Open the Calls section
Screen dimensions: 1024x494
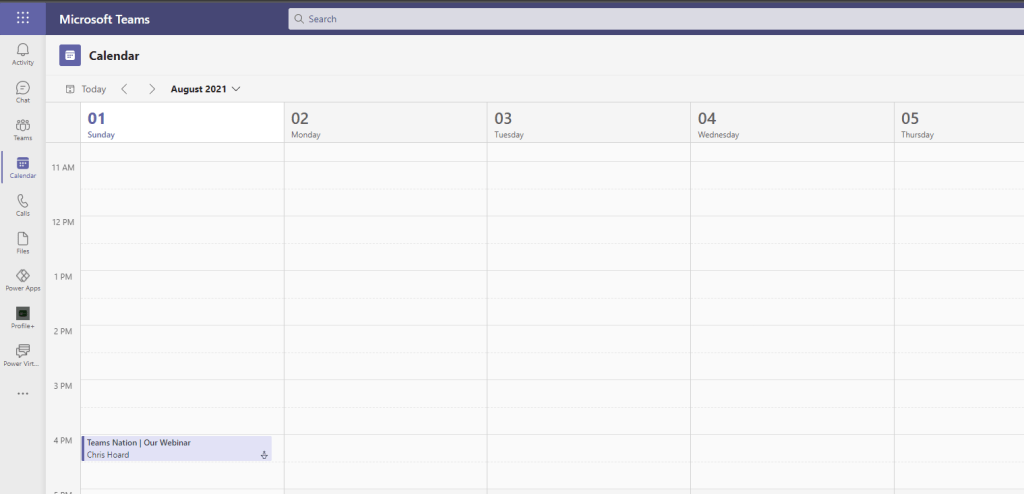22,205
